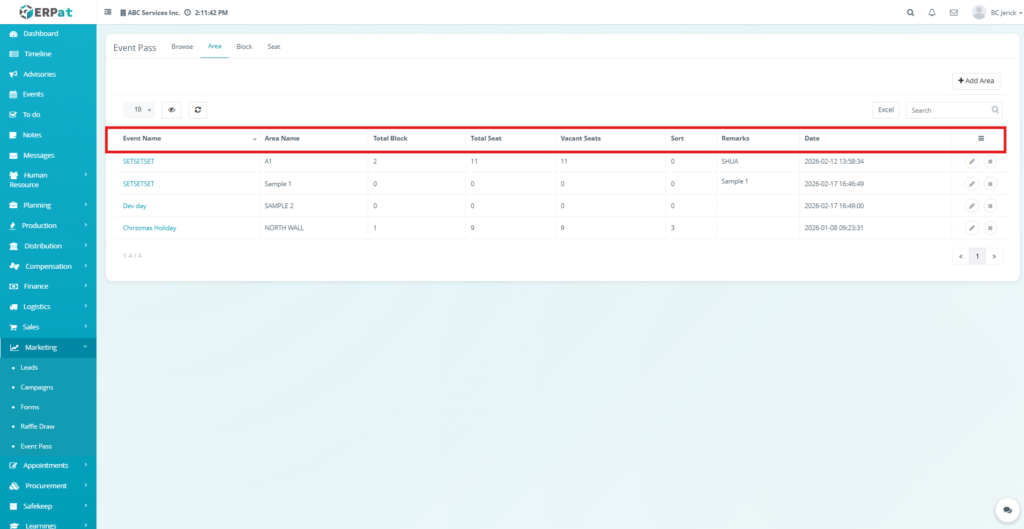1024x529 pixels.
Task: Edit the NORTH WALL row pencil icon
Action: [x=971, y=228]
